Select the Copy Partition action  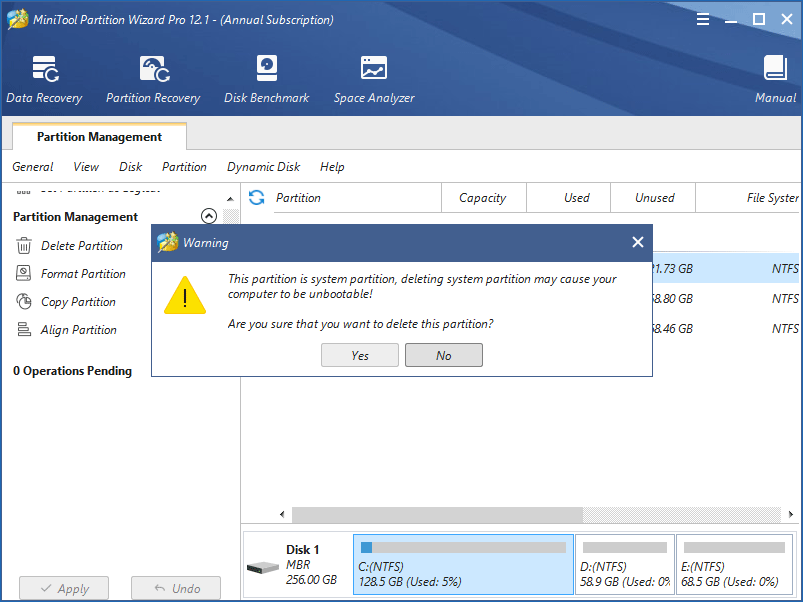78,302
